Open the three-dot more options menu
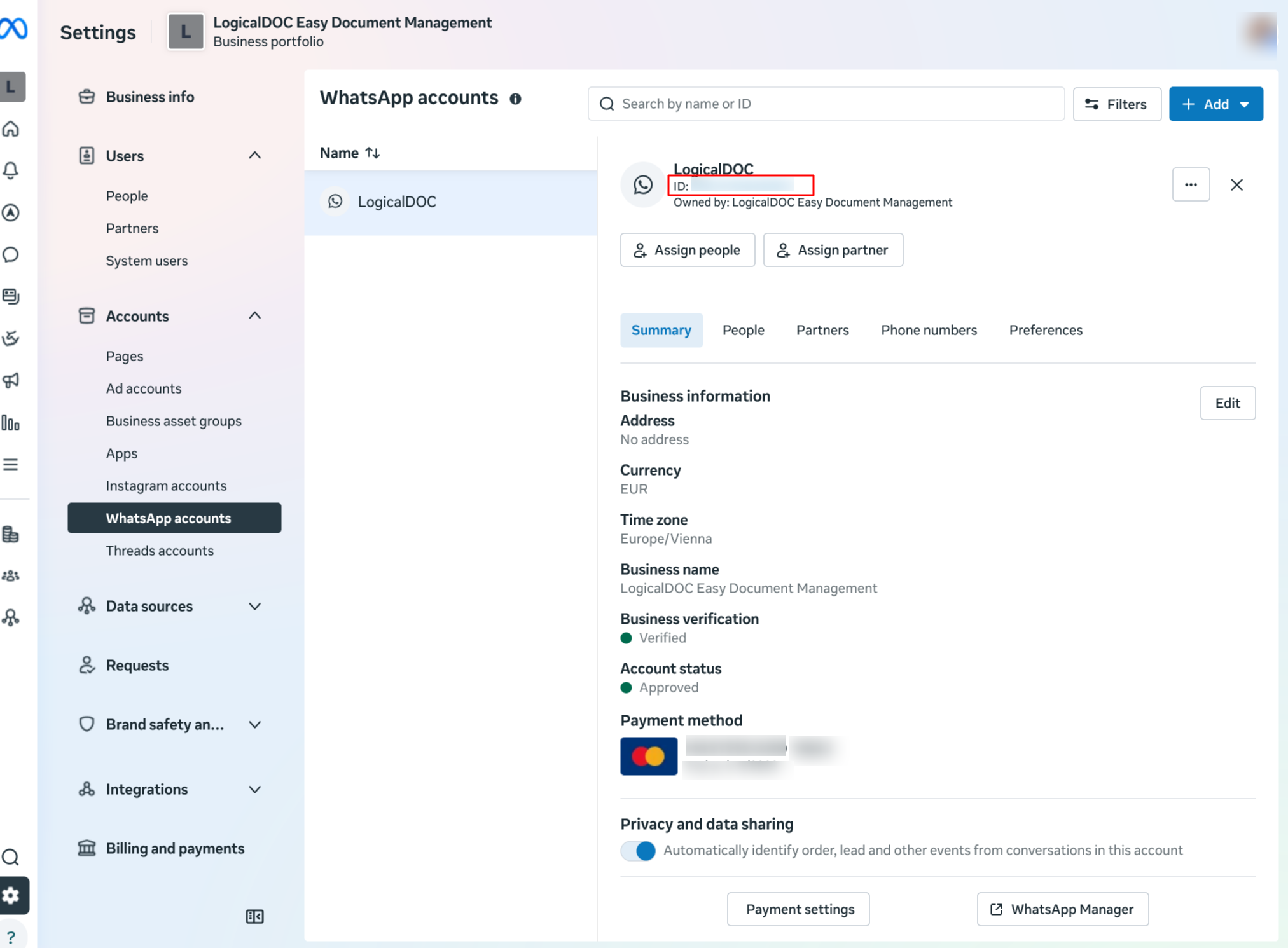This screenshot has height=948, width=1288. click(x=1191, y=184)
